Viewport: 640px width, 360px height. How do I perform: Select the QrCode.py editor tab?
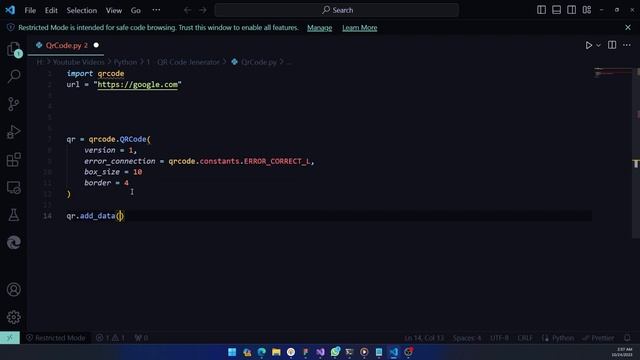[x=67, y=45]
